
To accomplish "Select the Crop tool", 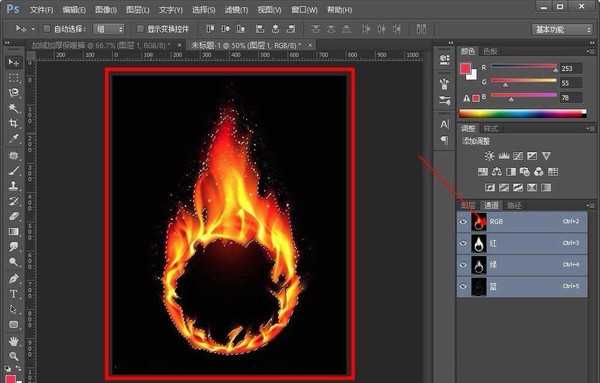I will (x=14, y=123).
